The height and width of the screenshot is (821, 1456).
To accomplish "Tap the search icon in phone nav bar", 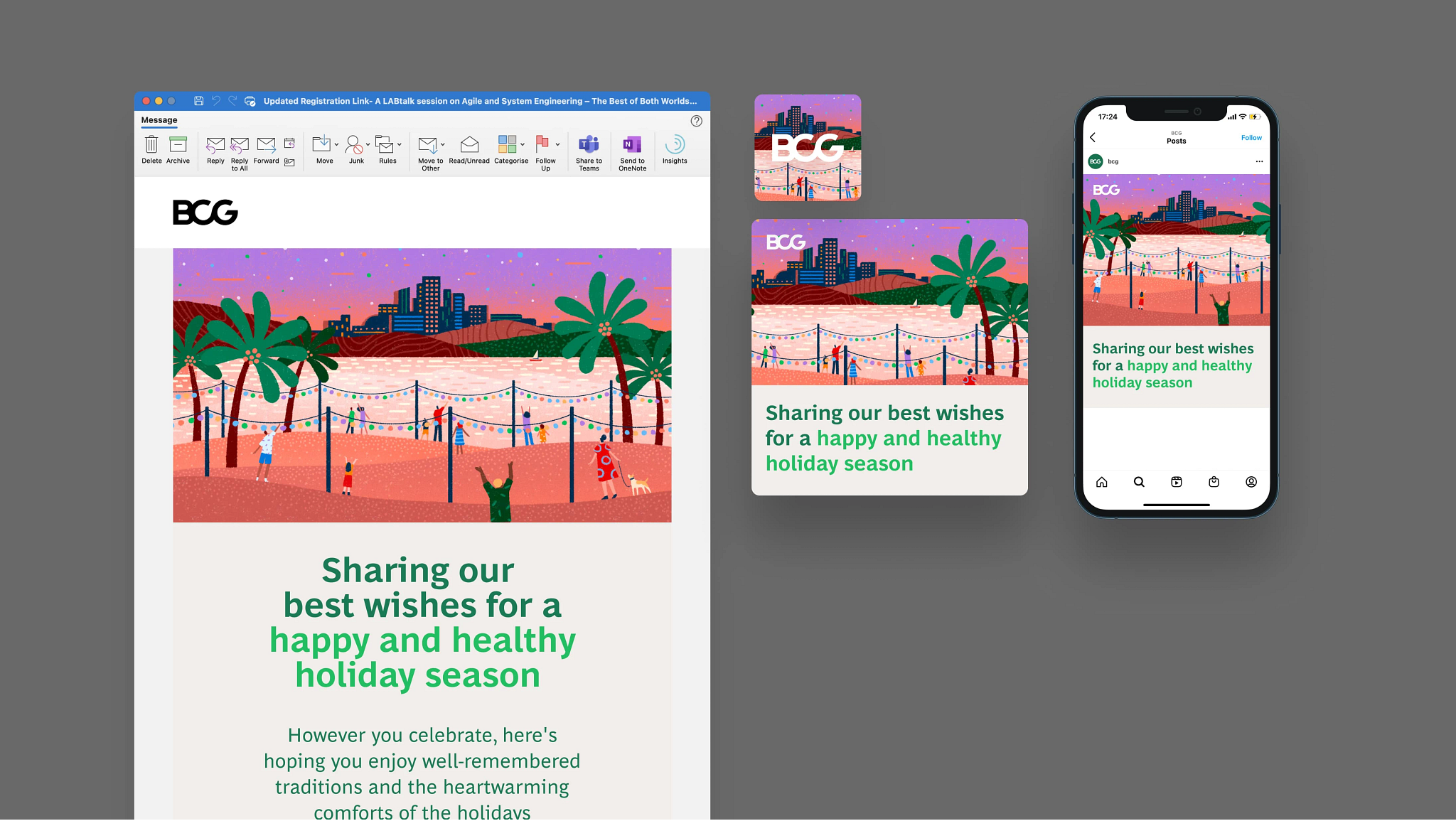I will coord(1139,482).
